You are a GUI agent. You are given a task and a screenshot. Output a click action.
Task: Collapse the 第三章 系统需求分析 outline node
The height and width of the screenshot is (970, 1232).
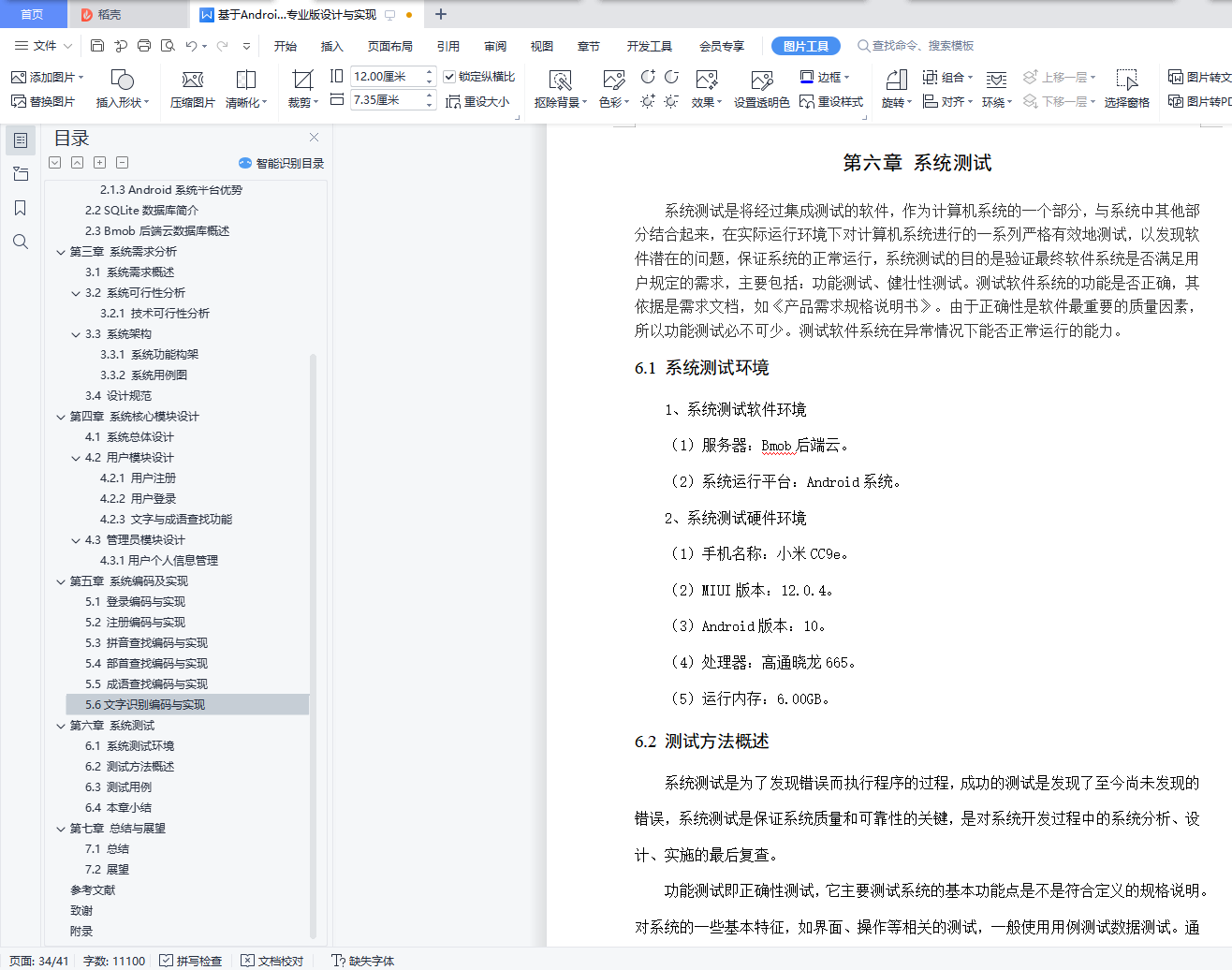61,252
